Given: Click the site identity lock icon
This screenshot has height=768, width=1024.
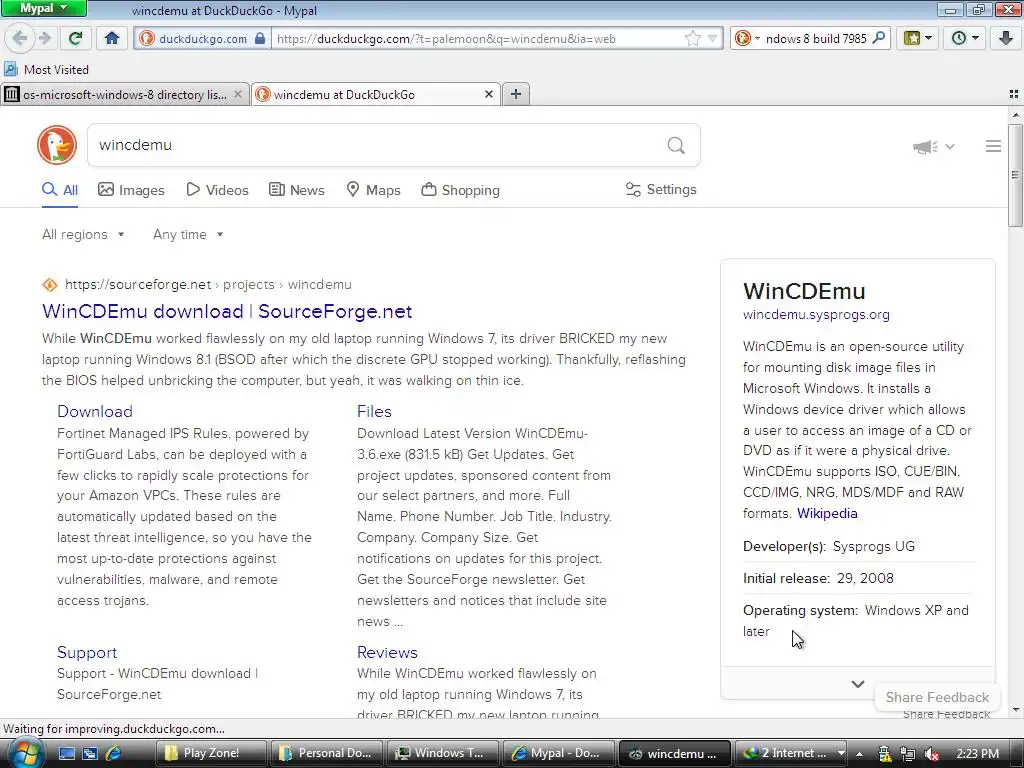Looking at the screenshot, I should coord(260,39).
